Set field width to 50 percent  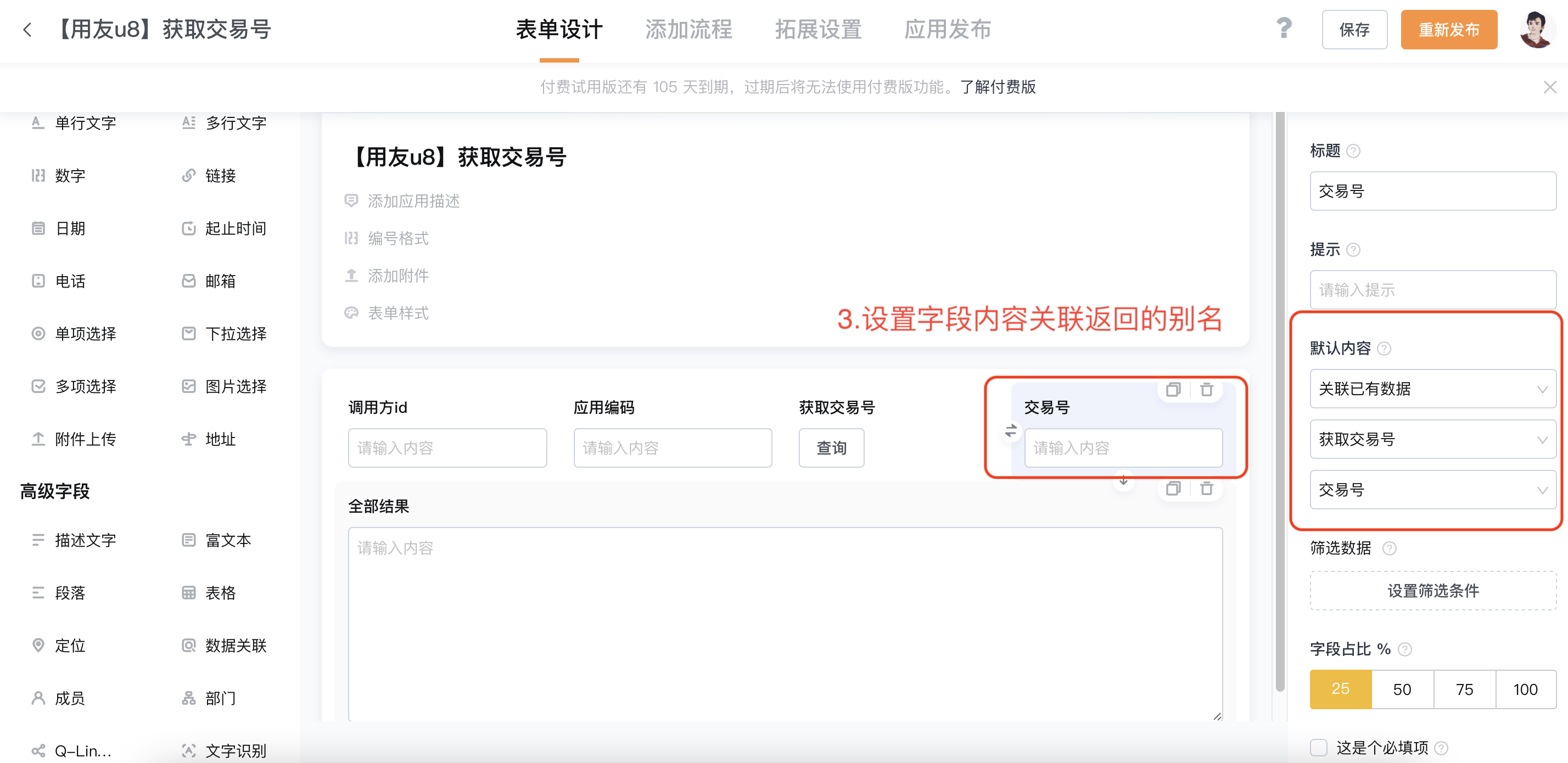pyautogui.click(x=1402, y=689)
